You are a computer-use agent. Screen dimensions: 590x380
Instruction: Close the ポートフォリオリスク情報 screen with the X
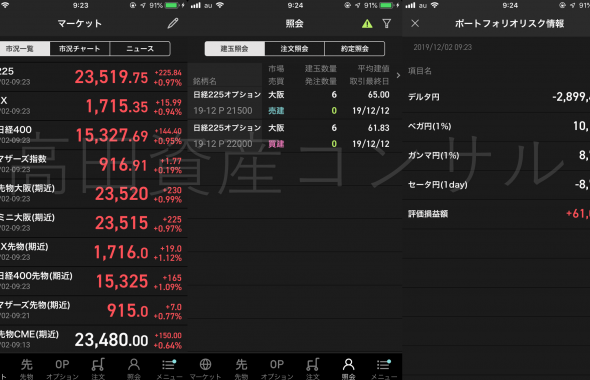click(415, 23)
